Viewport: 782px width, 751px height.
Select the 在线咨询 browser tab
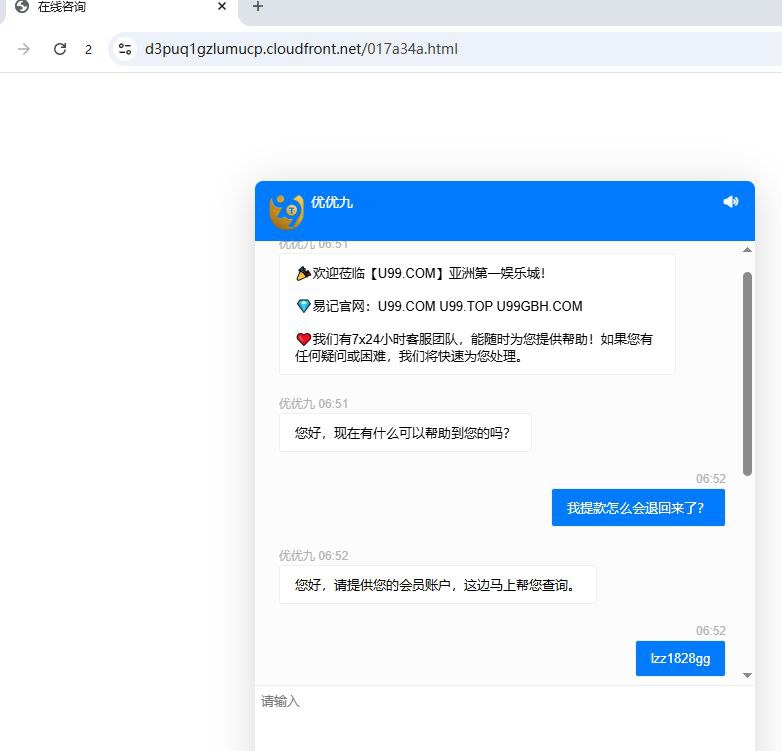pyautogui.click(x=110, y=7)
